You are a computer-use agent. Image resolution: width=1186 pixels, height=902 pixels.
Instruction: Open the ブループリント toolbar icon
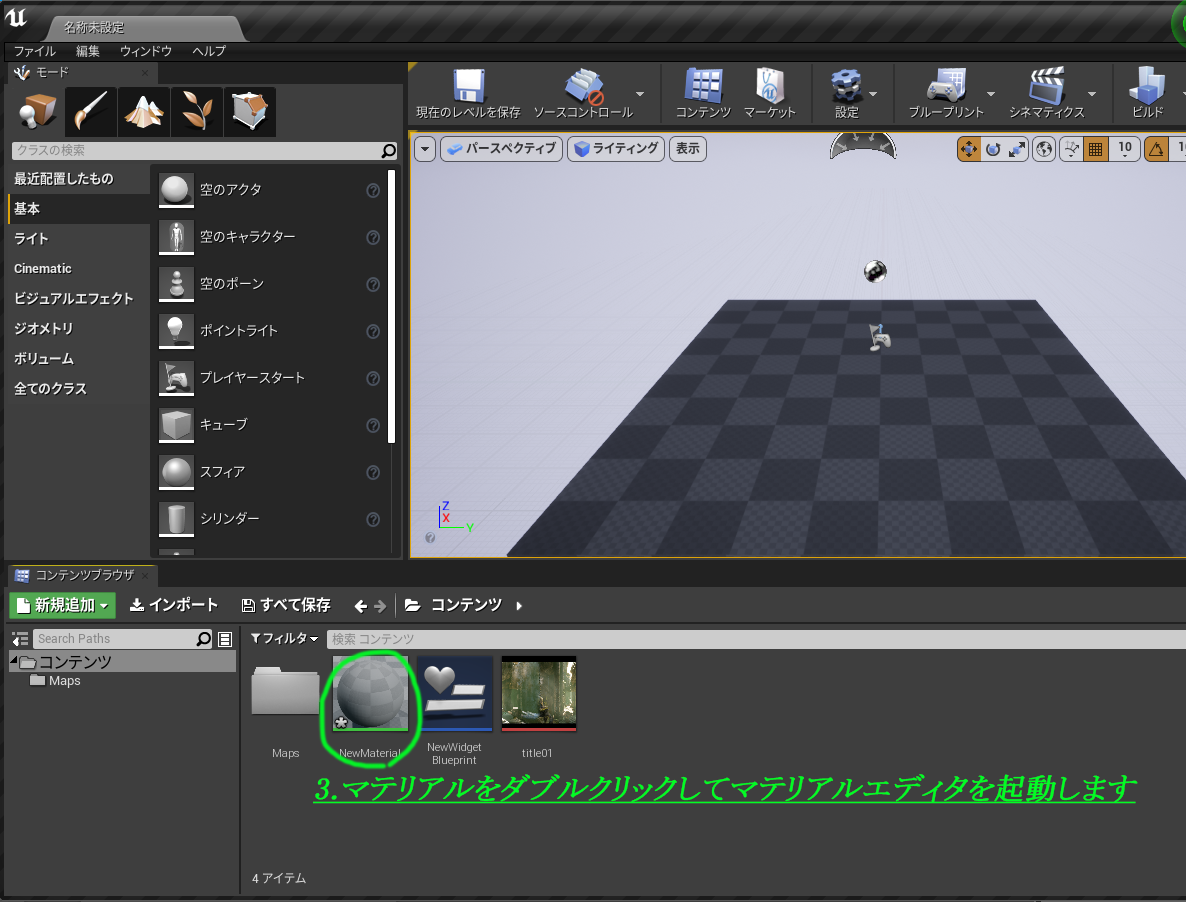coord(946,85)
